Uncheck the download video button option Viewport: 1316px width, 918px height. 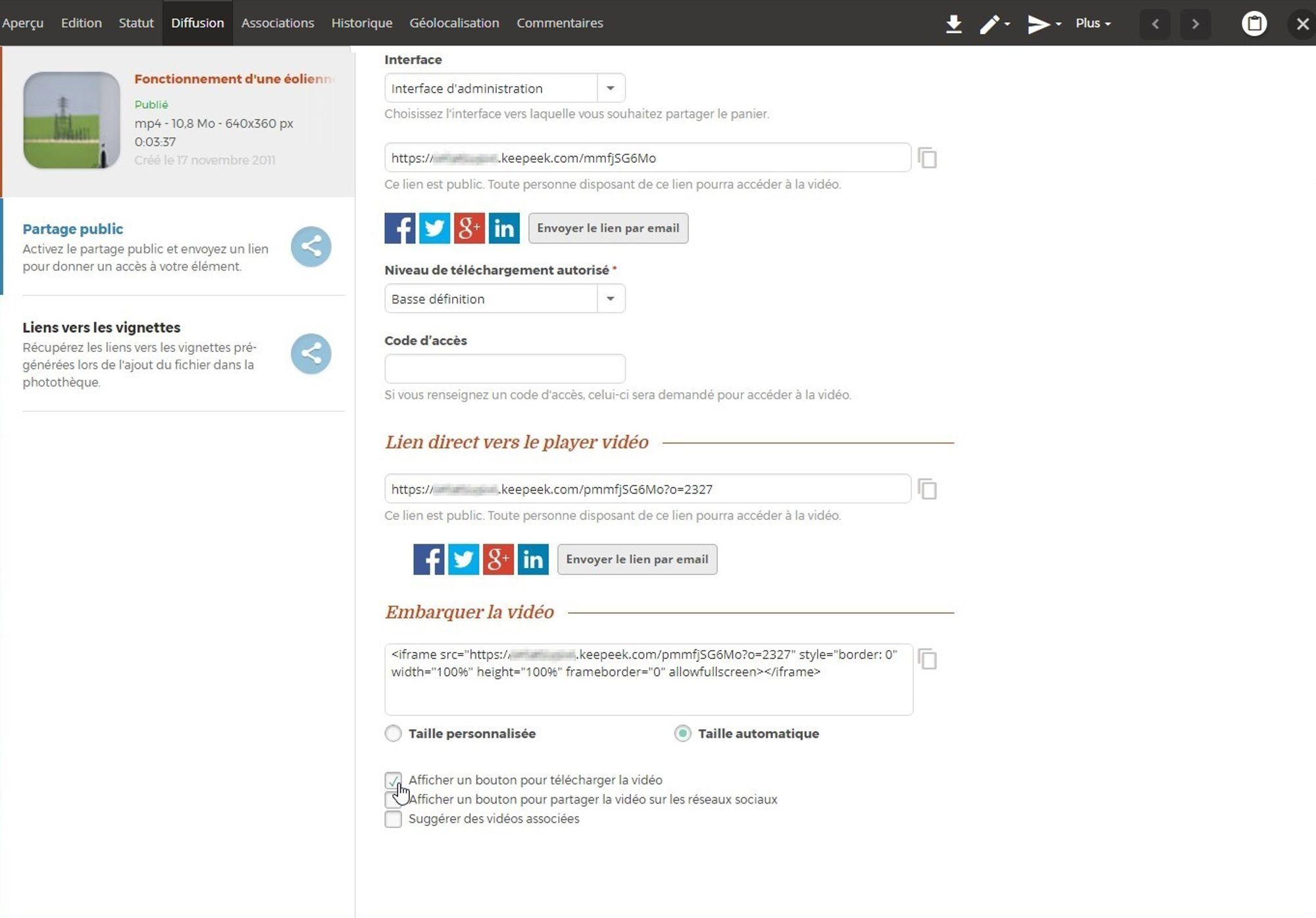click(x=393, y=780)
